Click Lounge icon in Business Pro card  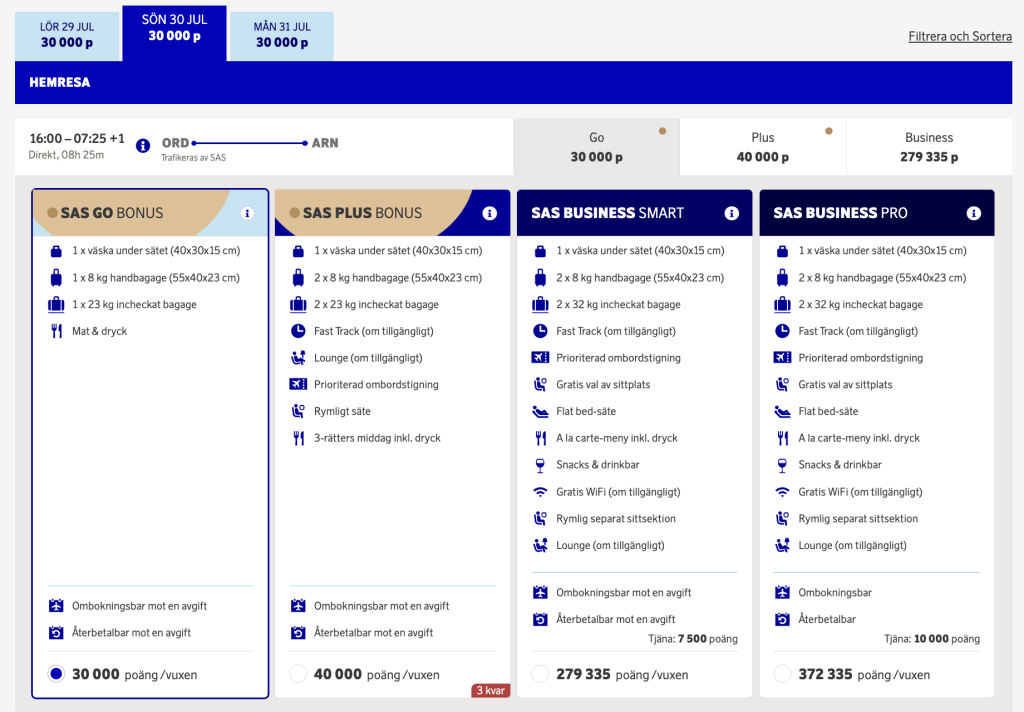(782, 545)
